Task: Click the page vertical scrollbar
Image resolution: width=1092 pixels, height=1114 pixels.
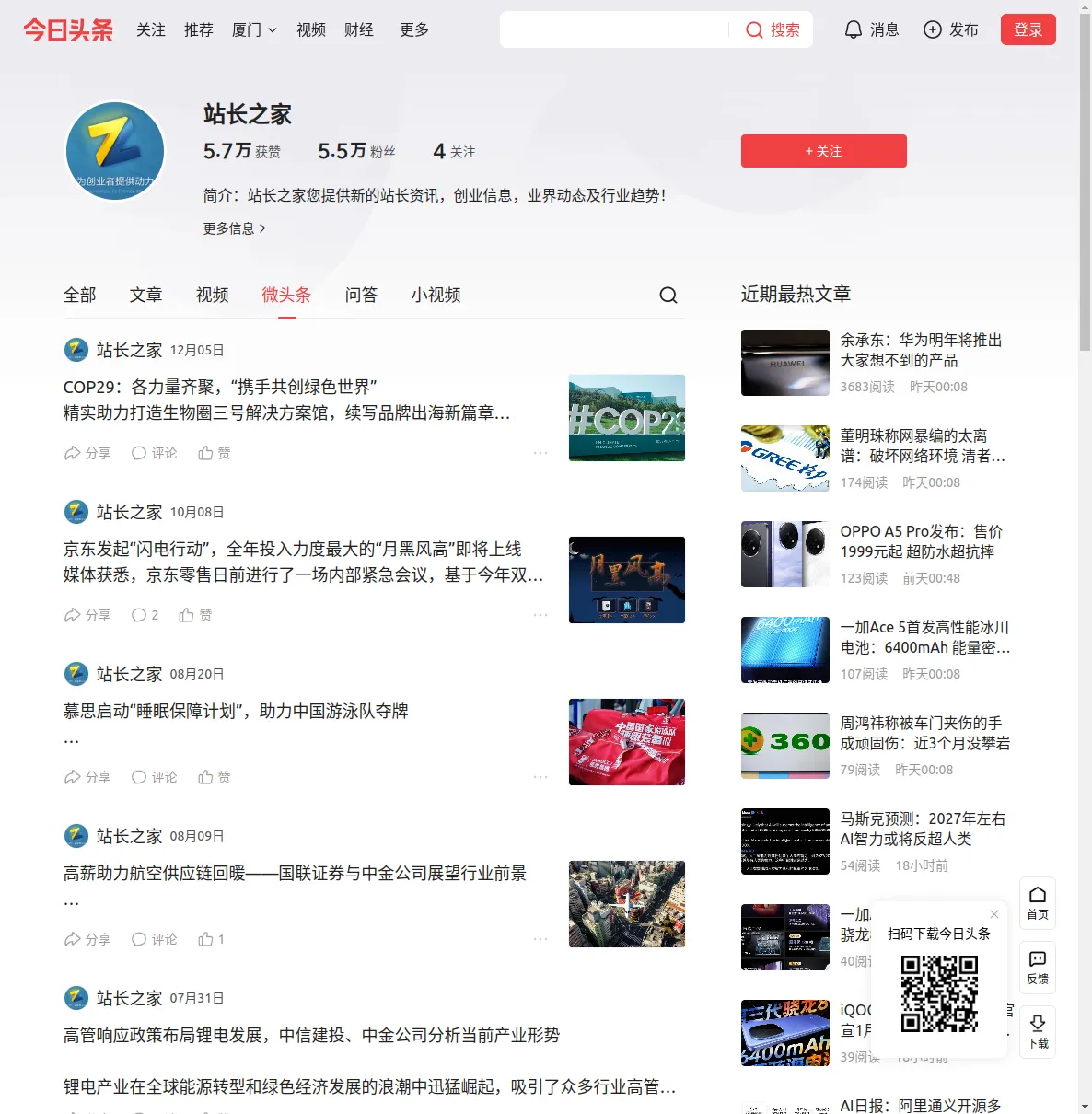Action: pos(1085,184)
